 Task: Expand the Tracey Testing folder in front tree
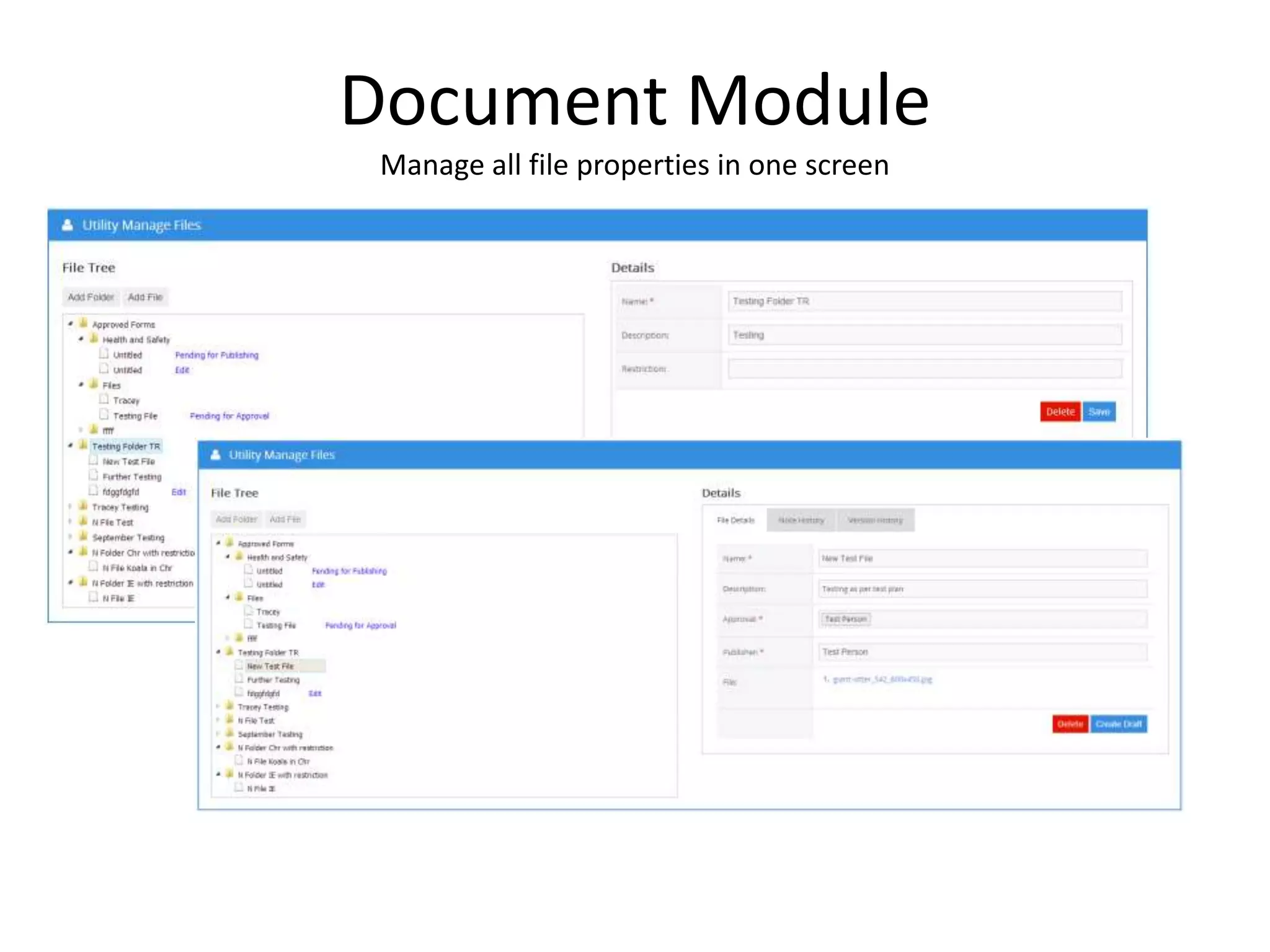[218, 707]
